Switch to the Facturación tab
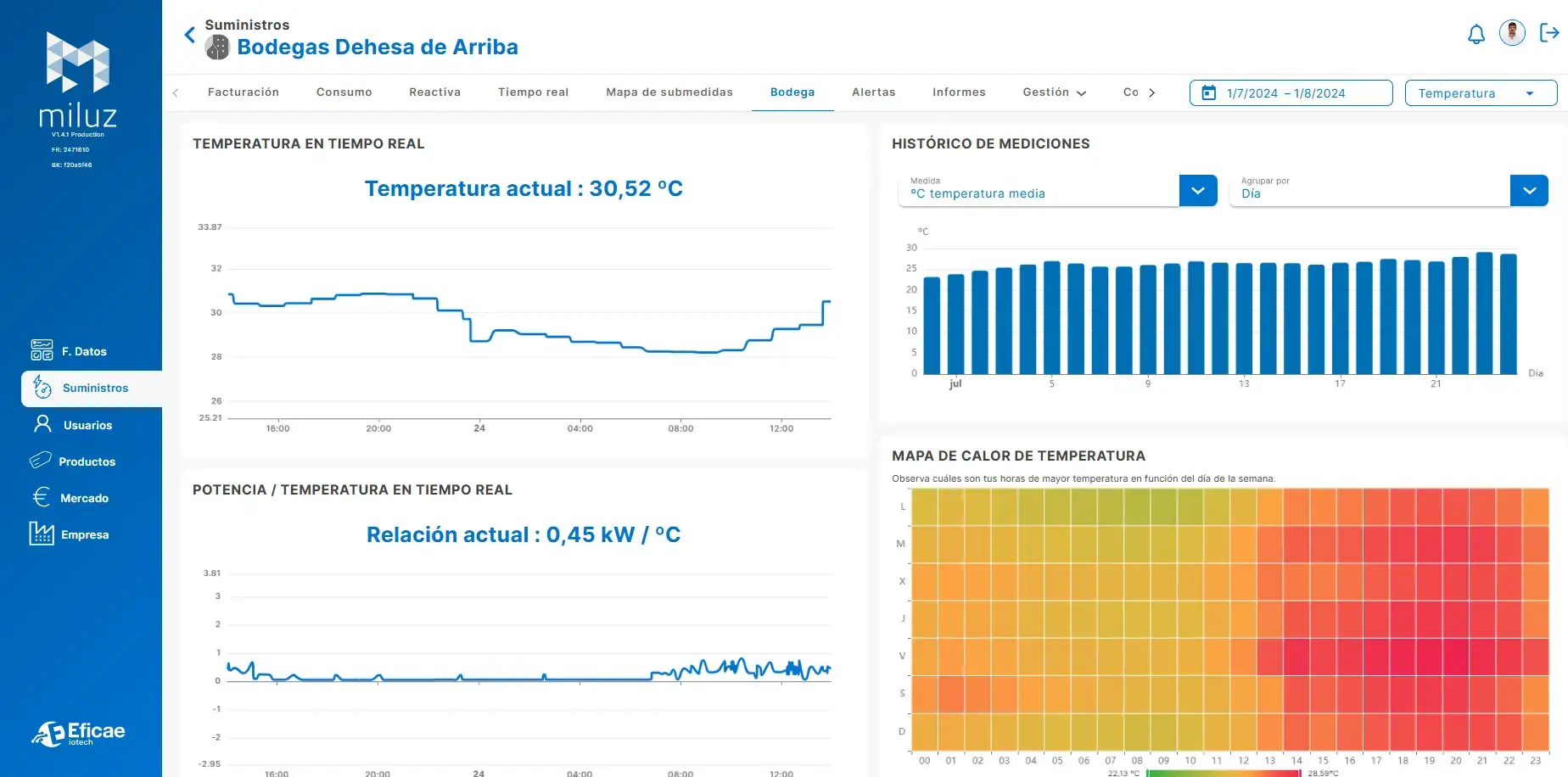Viewport: 1568px width, 777px height. pos(244,92)
